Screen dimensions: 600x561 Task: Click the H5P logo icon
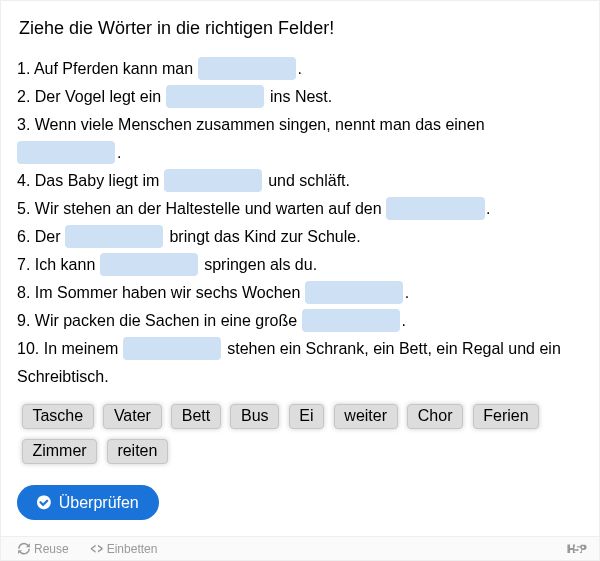576,548
